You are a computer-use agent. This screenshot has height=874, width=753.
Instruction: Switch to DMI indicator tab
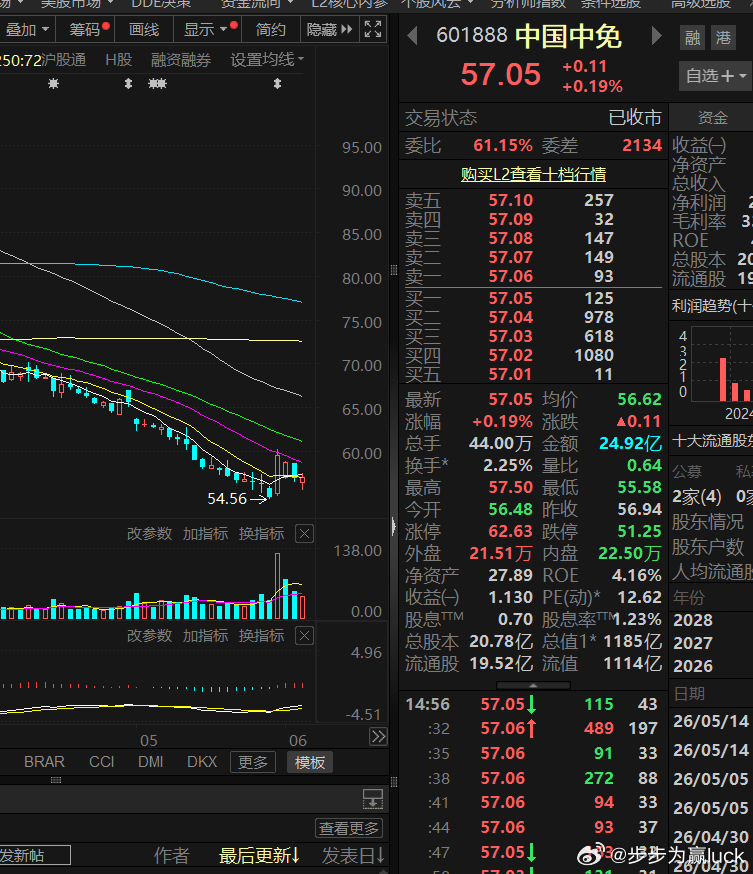click(150, 762)
